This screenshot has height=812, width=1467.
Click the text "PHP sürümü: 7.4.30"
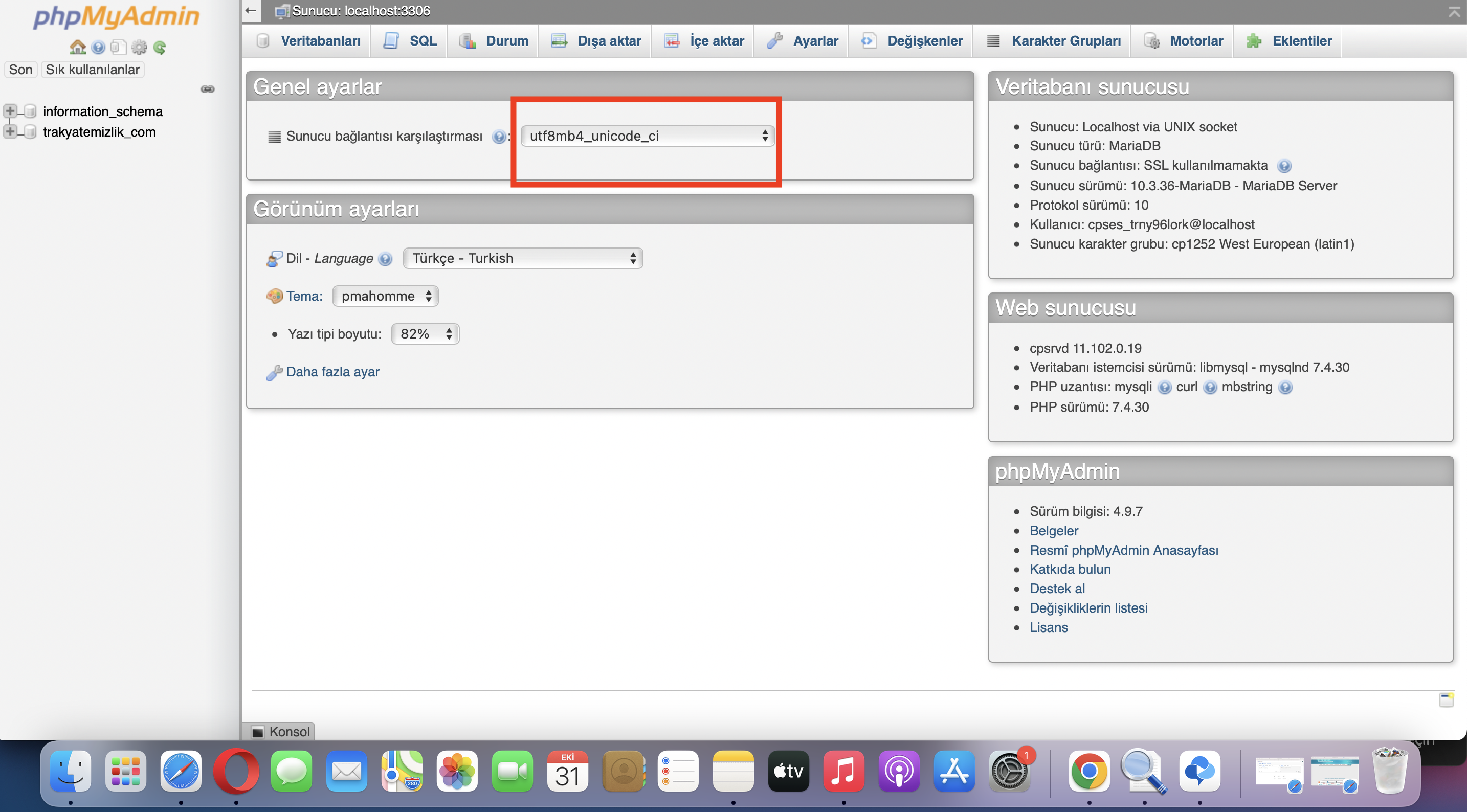pyautogui.click(x=1089, y=408)
